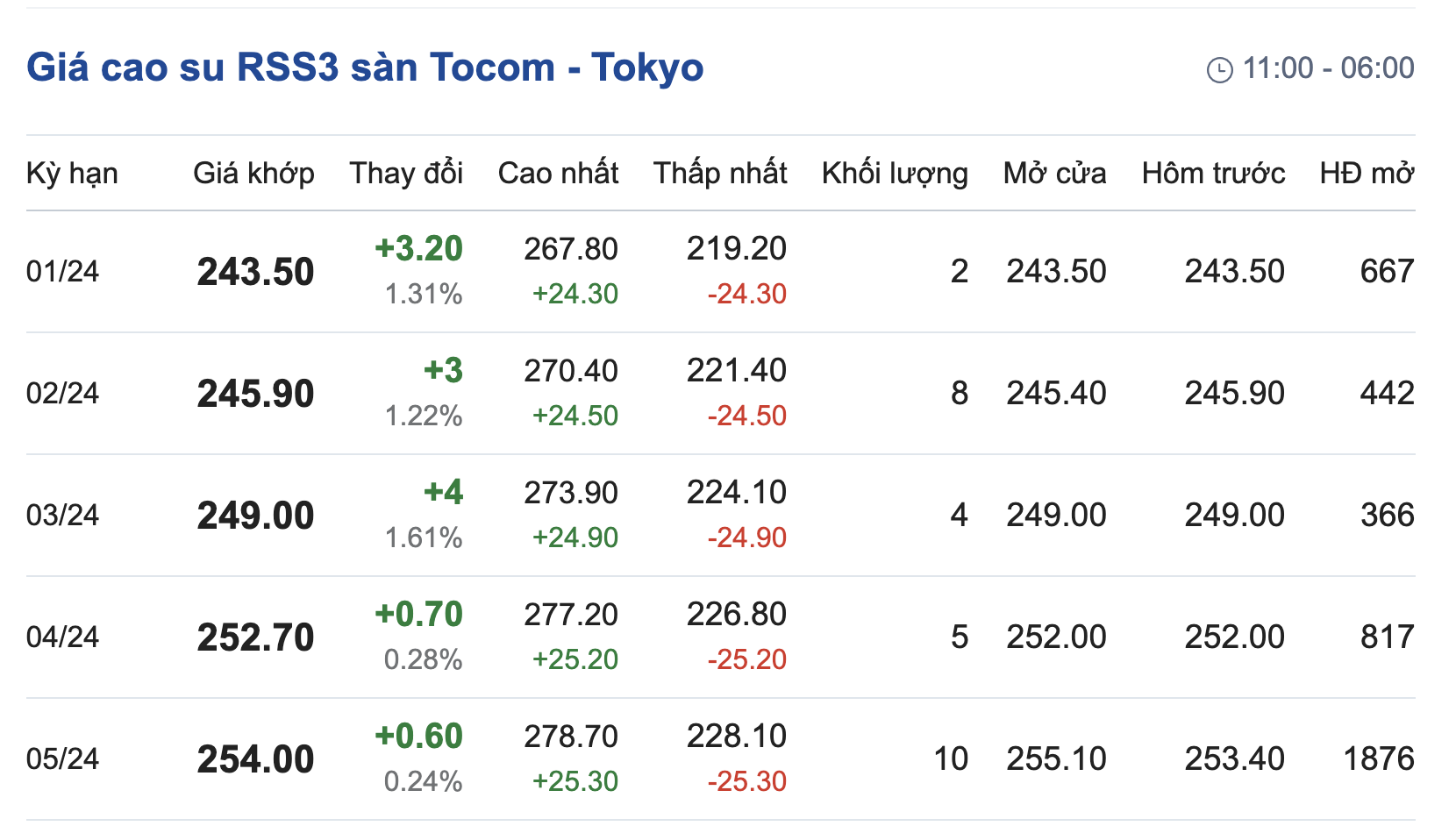Select the 03/24 contract term
This screenshot has height=826, width=1456.
coord(62,516)
